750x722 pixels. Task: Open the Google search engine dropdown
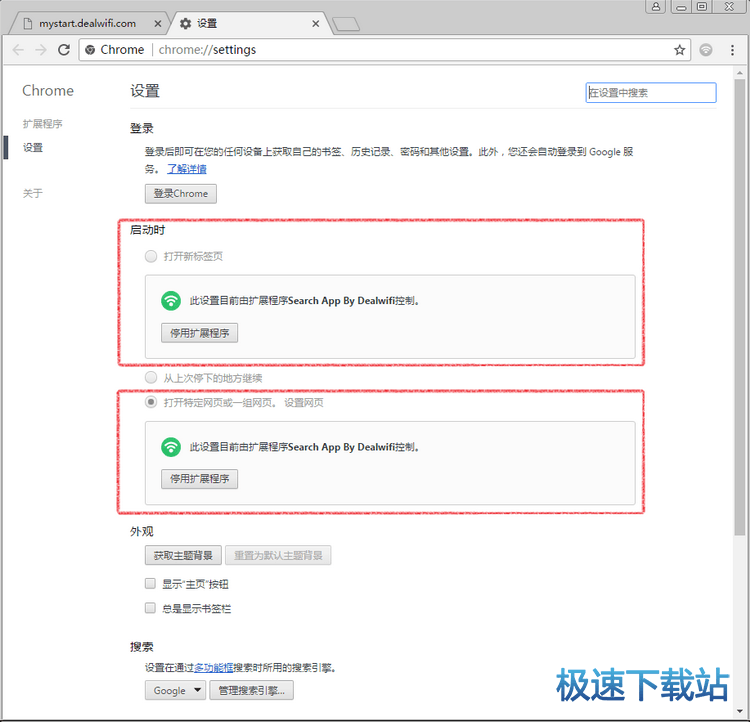coord(176,690)
